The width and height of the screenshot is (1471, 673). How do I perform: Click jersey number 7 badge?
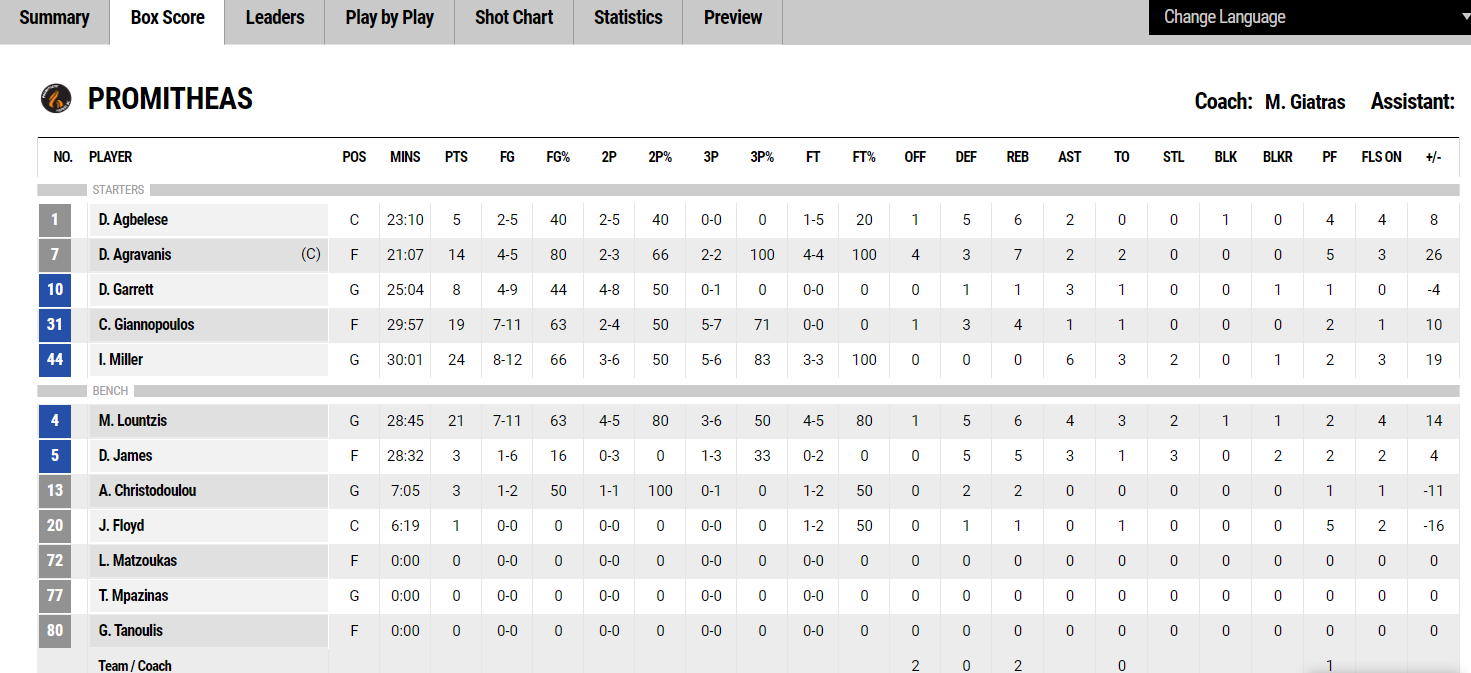pyautogui.click(x=55, y=255)
